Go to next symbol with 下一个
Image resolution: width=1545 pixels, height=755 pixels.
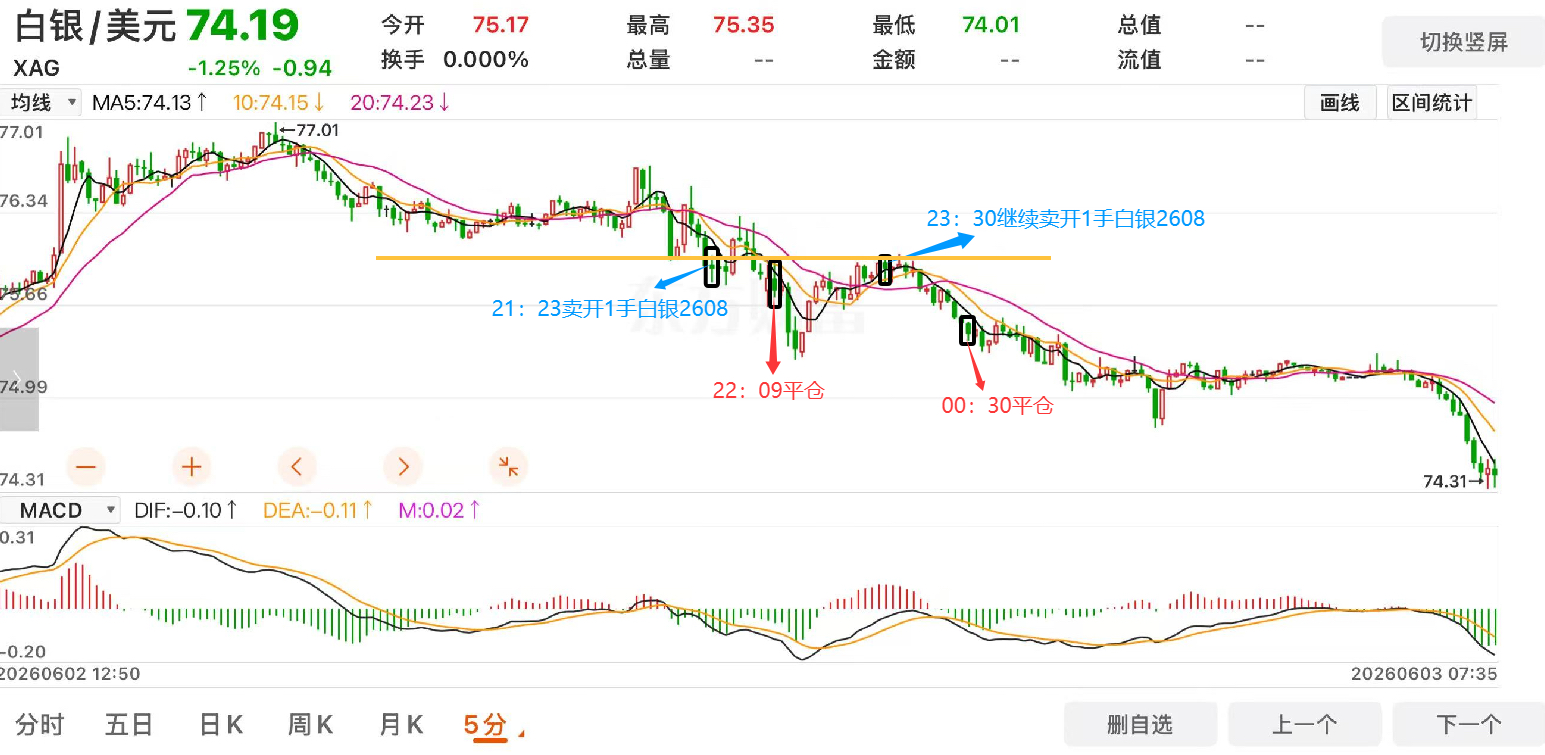pyautogui.click(x=1469, y=725)
